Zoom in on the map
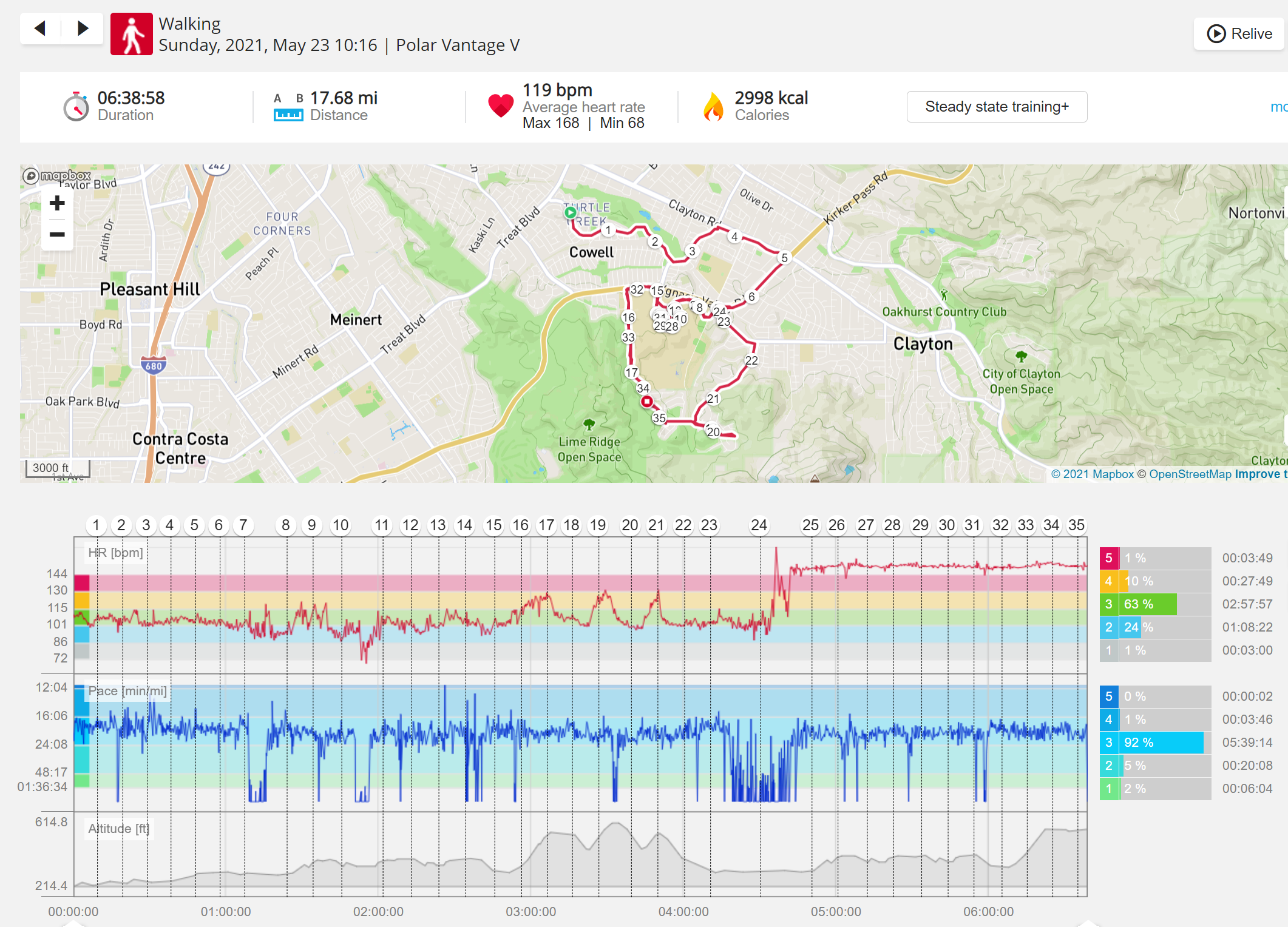 [57, 203]
